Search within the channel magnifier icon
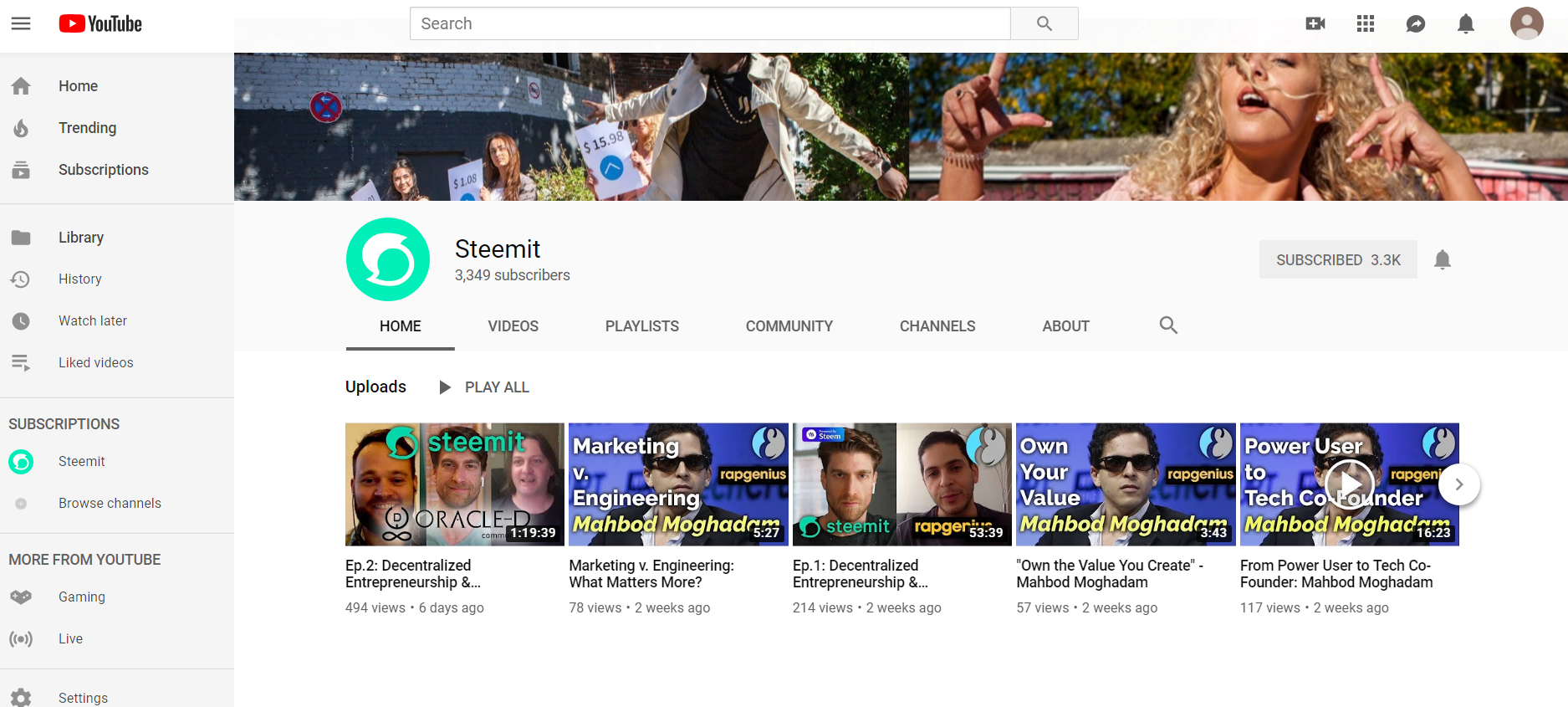 pyautogui.click(x=1168, y=325)
